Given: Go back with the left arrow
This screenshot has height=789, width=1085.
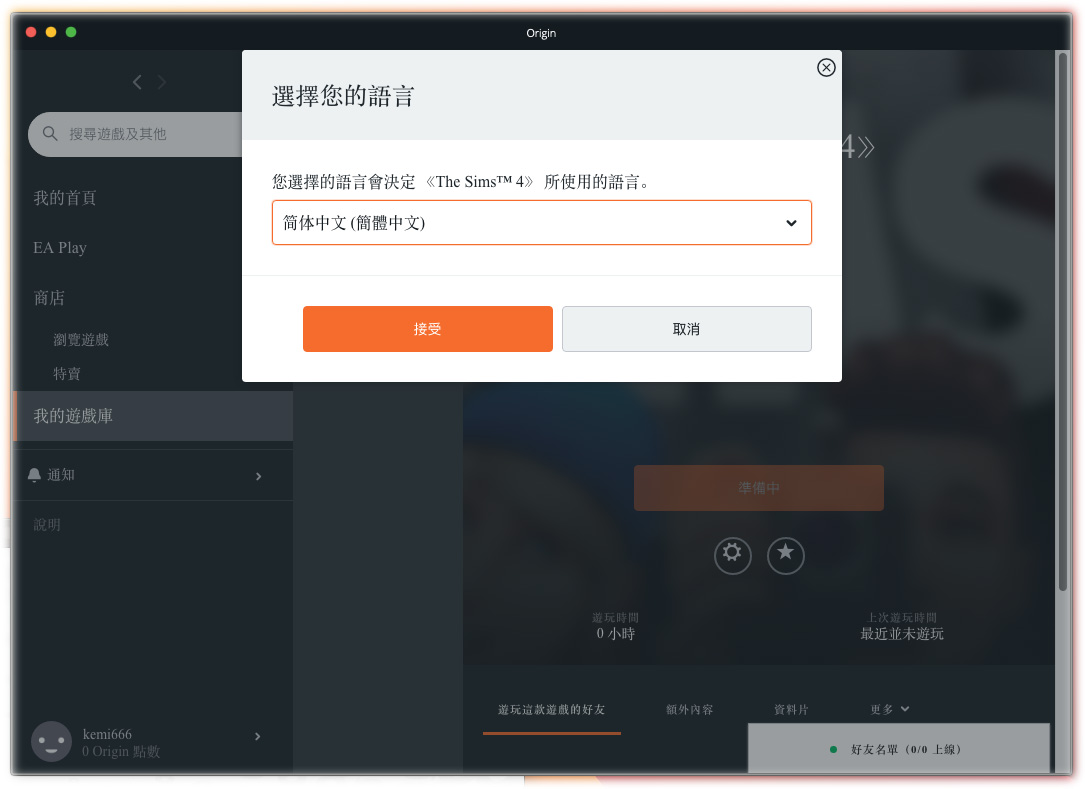Looking at the screenshot, I should click(x=137, y=82).
